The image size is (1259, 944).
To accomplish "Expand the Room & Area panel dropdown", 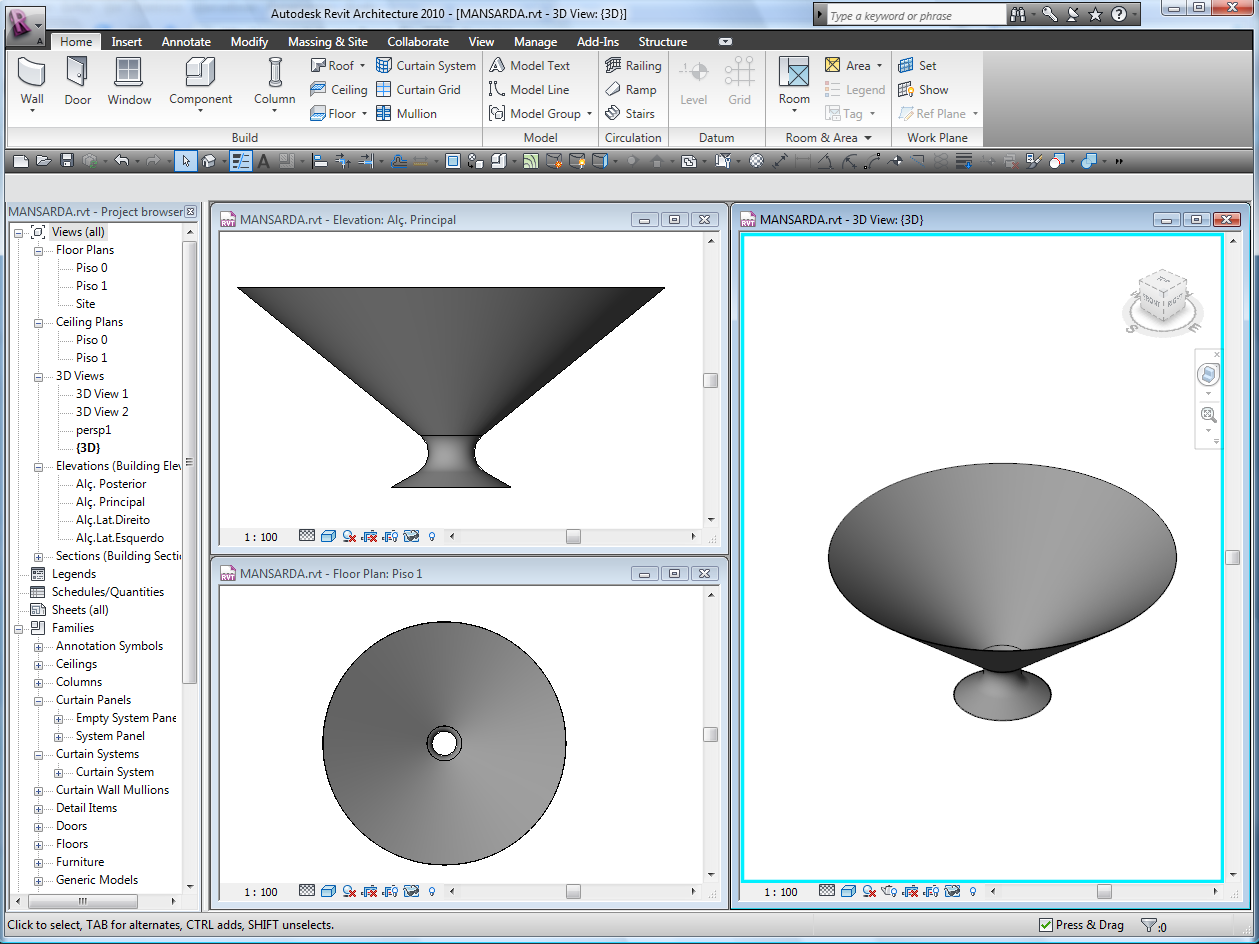I will [868, 138].
